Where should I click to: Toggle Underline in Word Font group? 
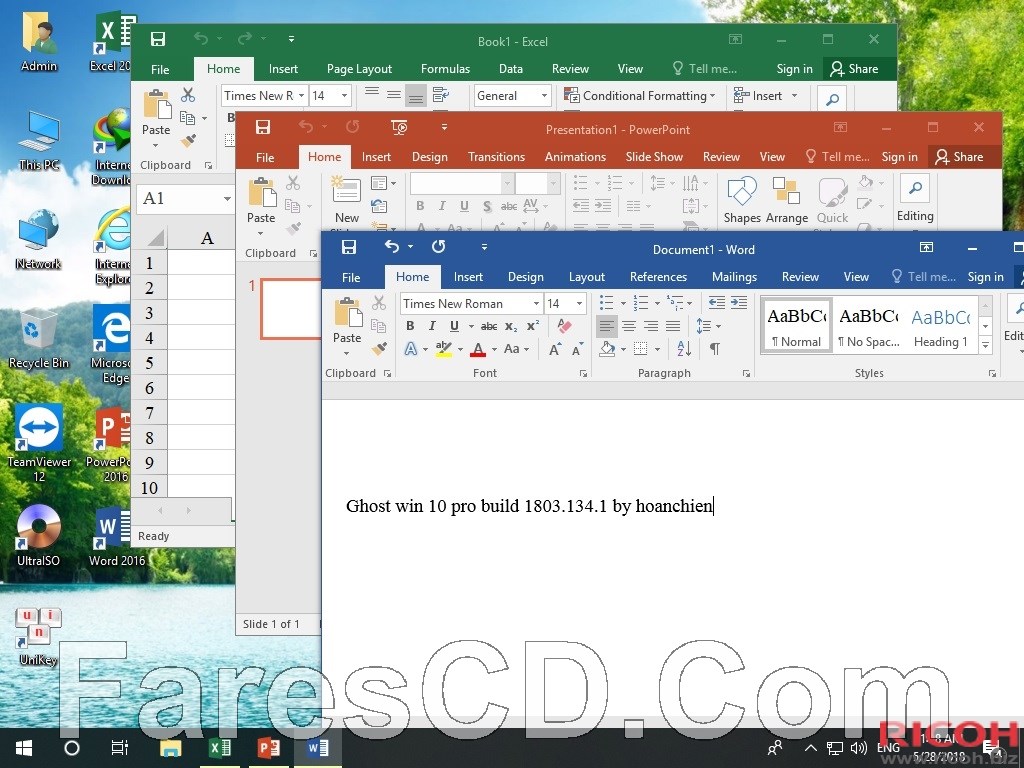click(454, 326)
